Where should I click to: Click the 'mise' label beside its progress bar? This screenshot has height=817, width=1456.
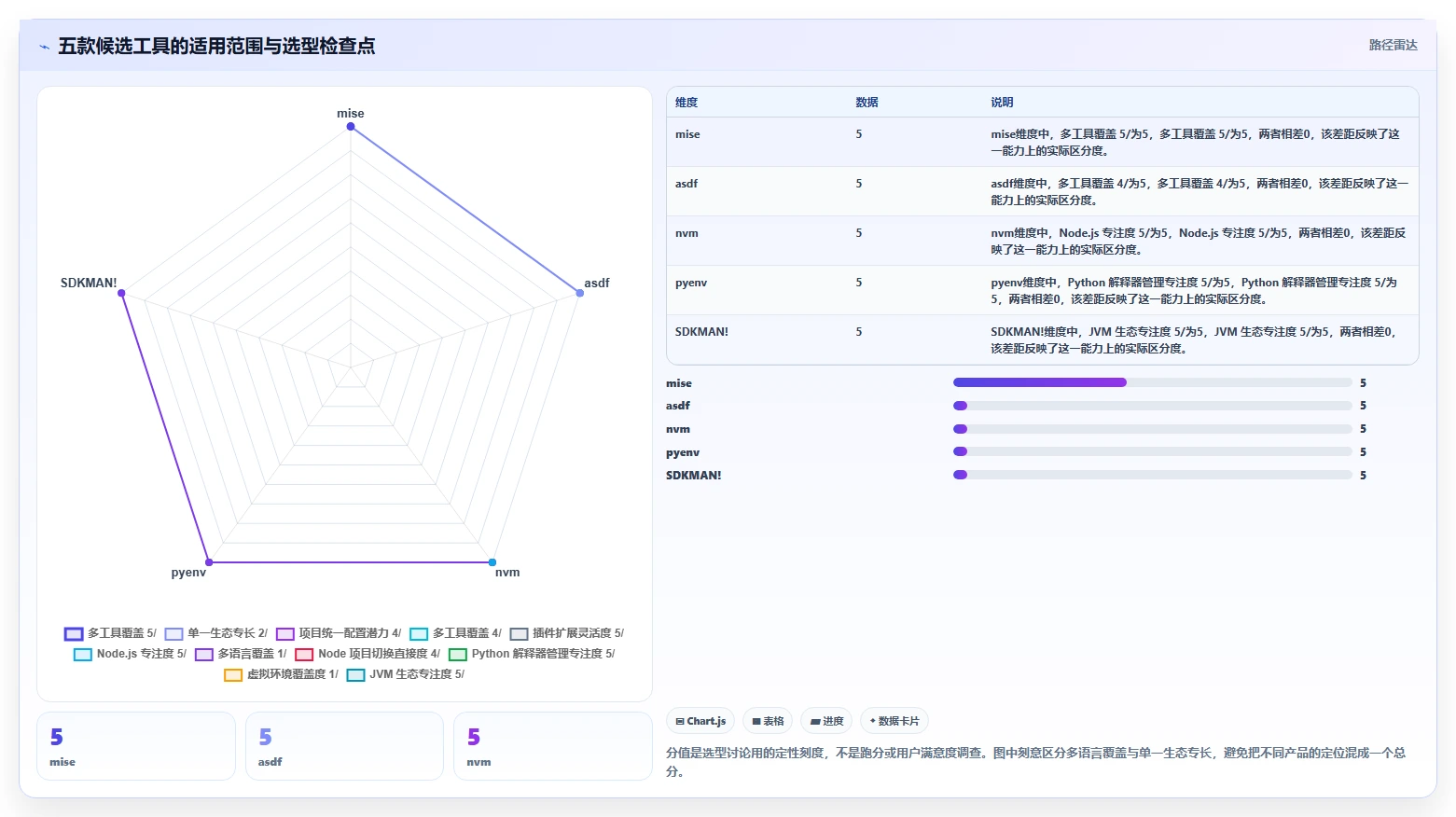679,383
